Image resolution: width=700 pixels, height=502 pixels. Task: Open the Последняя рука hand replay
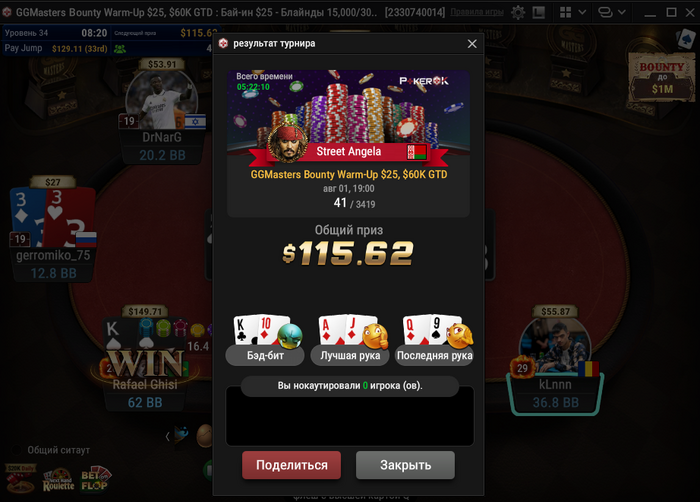coord(434,340)
